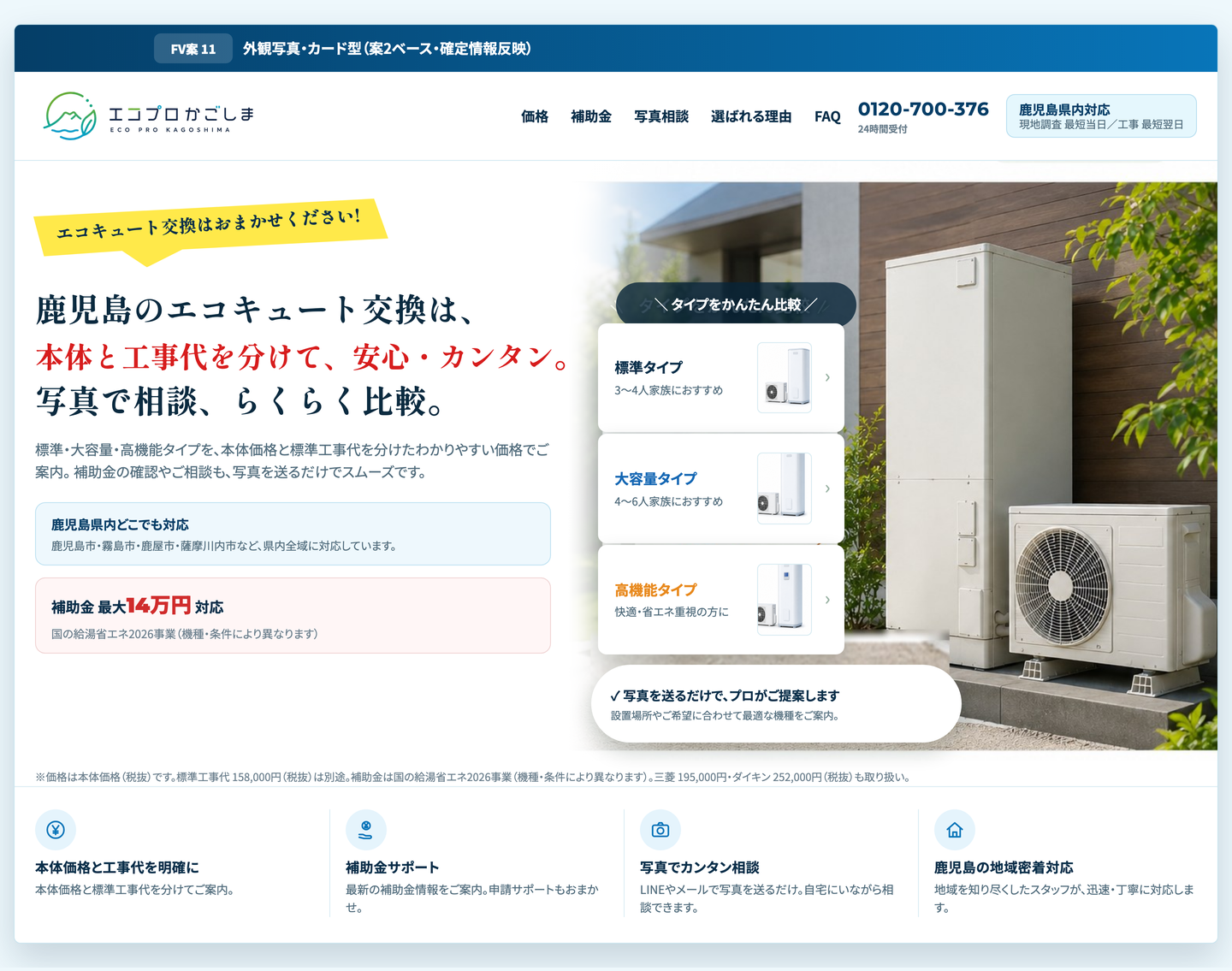Click the 写真を送るだけで、プロがご提案します banner
This screenshot has width=1232, height=971.
[776, 704]
